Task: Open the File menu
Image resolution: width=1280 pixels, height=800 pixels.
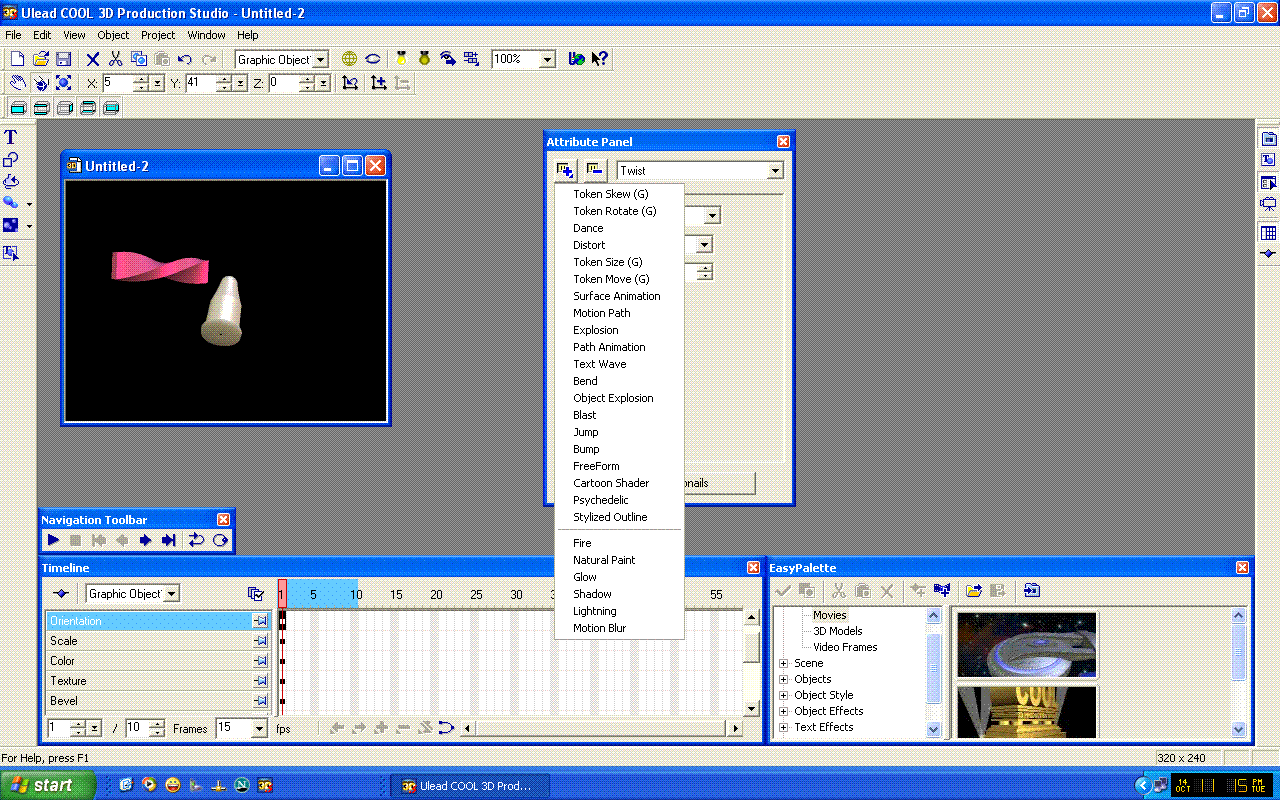Action: coord(13,35)
